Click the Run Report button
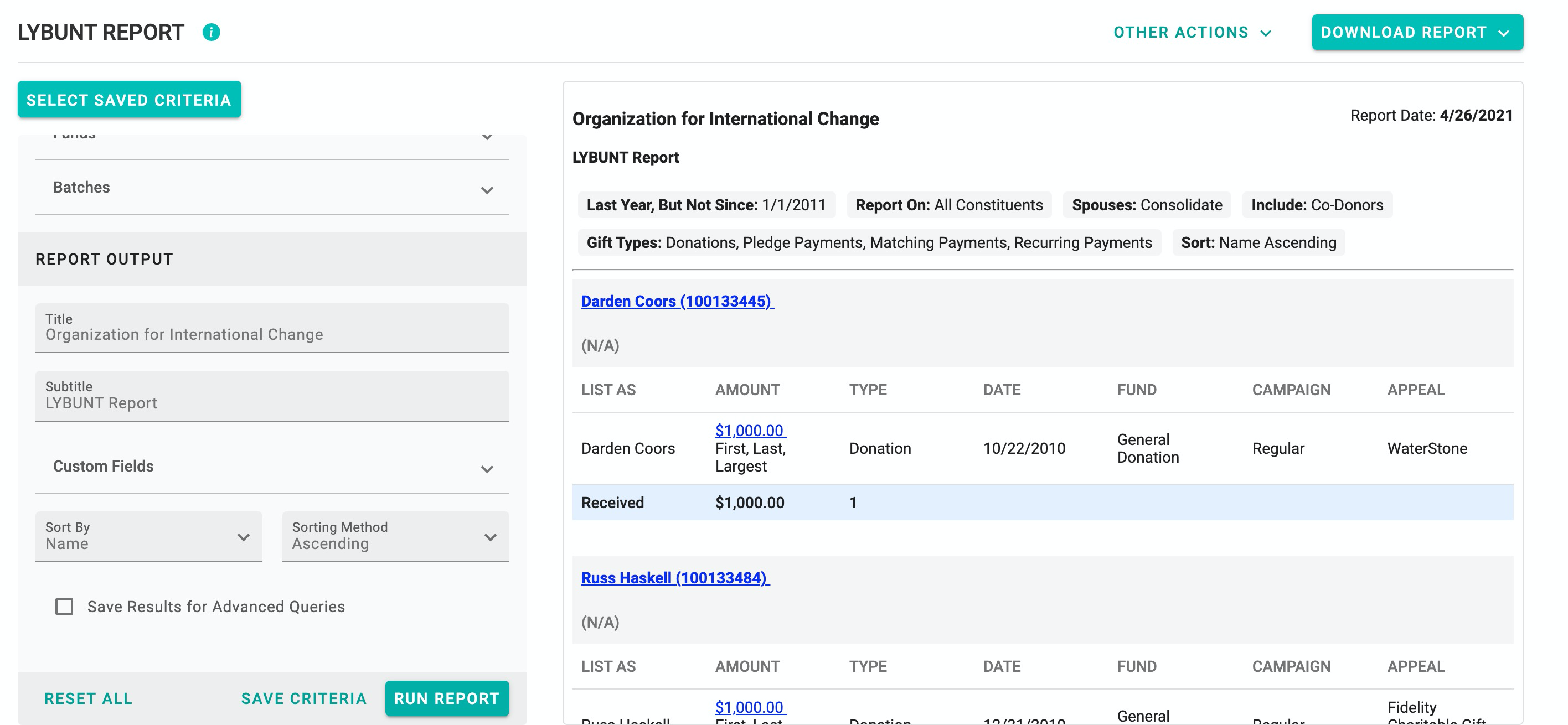 click(x=447, y=698)
